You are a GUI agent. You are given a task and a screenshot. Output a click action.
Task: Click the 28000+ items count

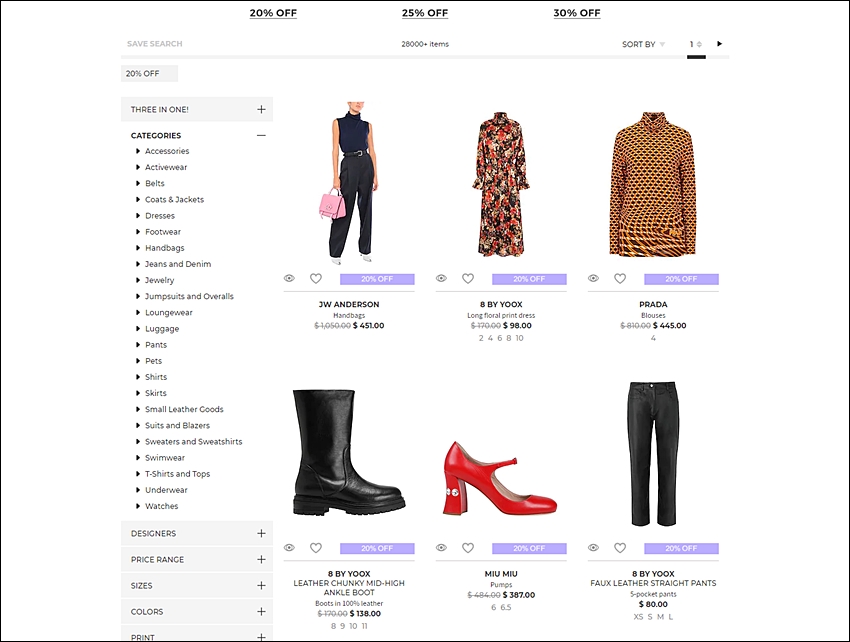425,44
